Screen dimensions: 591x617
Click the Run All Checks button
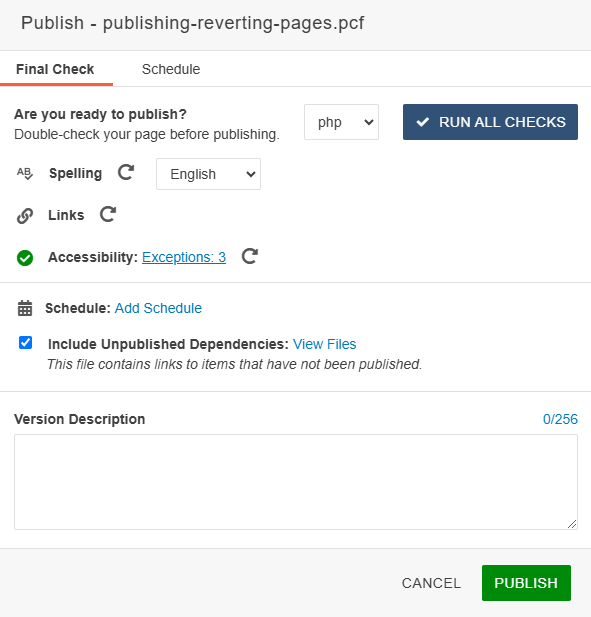[490, 122]
